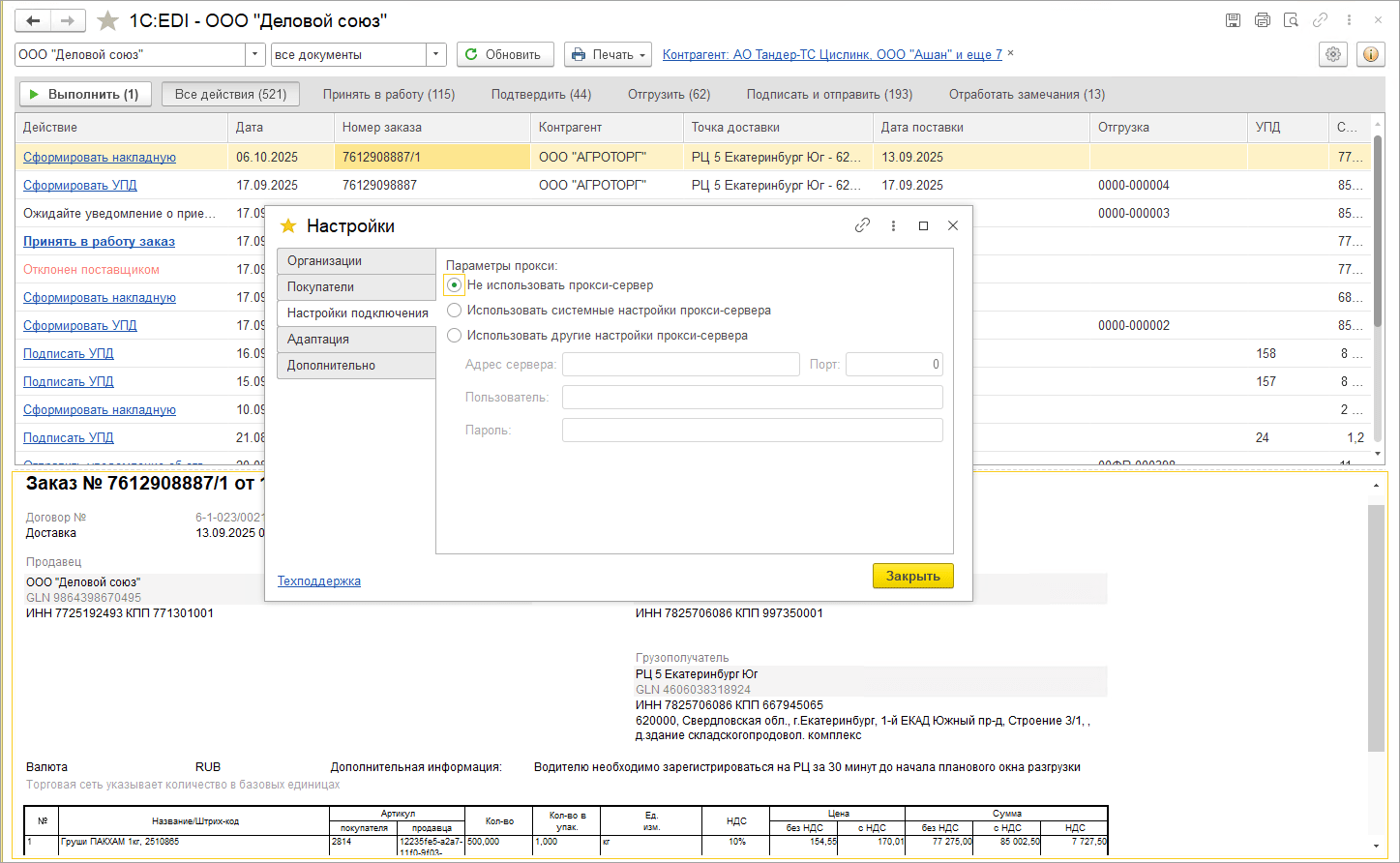Open the print preview icon in the title bar
The height and width of the screenshot is (863, 1400).
1291,20
